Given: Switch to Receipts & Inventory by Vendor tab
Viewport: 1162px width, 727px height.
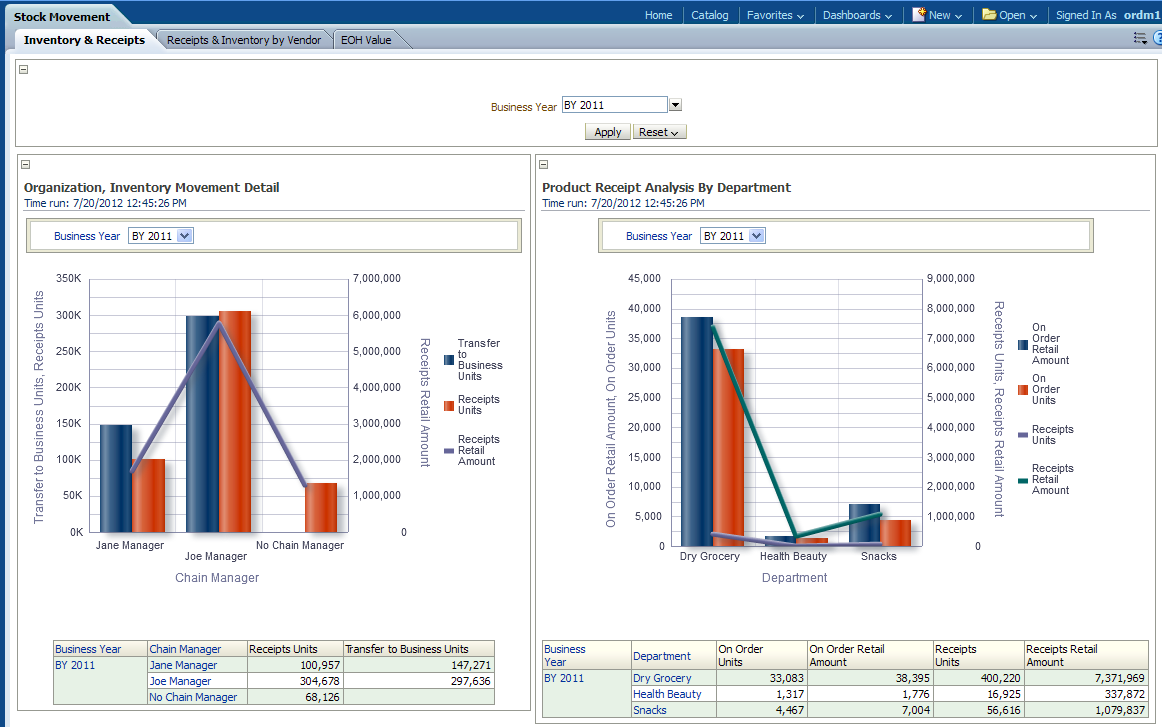Looking at the screenshot, I should [244, 40].
